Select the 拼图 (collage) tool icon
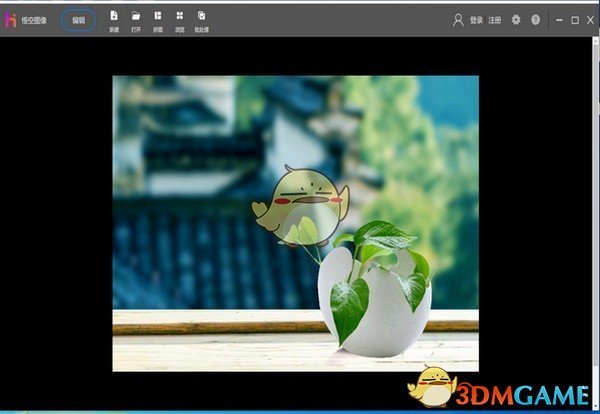 point(158,16)
